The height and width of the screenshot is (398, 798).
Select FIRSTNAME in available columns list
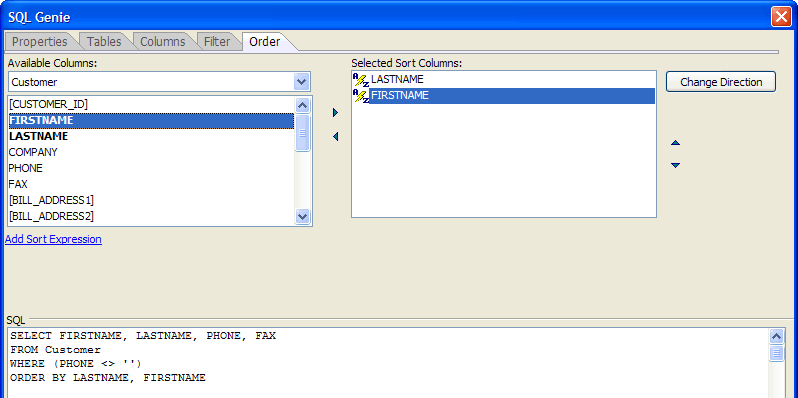pos(151,121)
